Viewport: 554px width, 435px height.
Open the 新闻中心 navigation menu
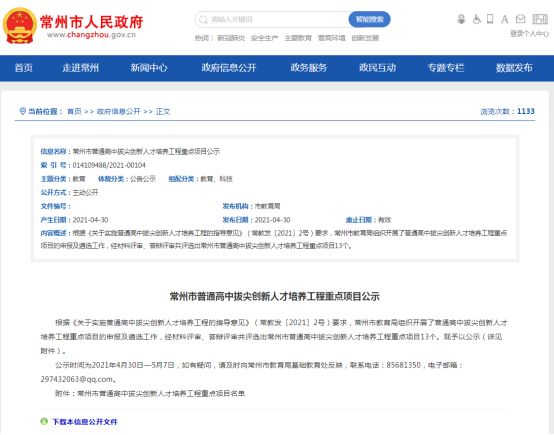tap(149, 68)
